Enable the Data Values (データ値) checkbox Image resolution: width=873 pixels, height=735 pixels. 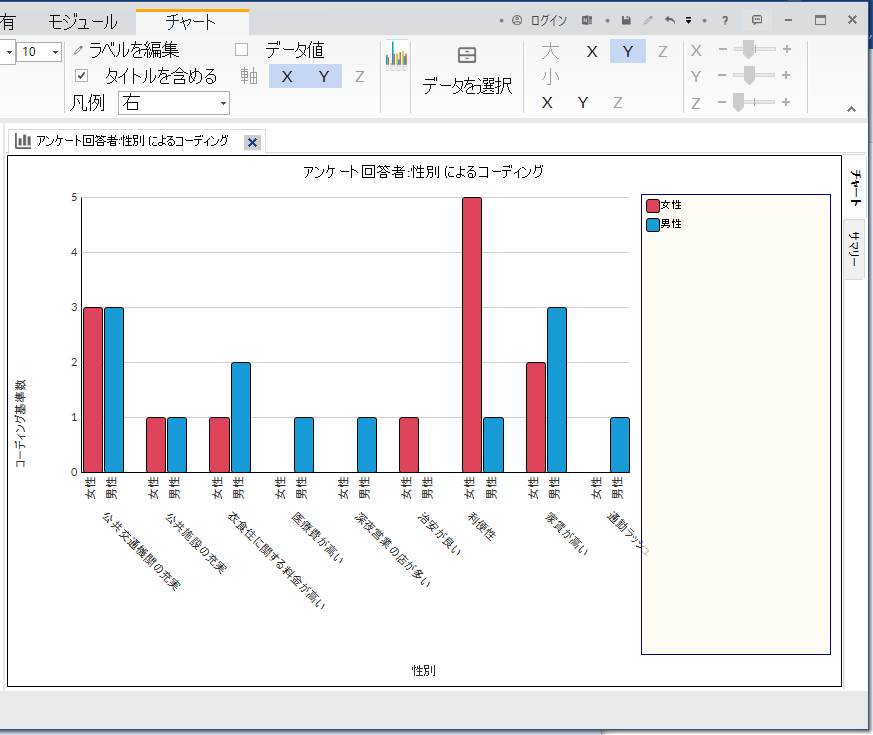(x=241, y=50)
